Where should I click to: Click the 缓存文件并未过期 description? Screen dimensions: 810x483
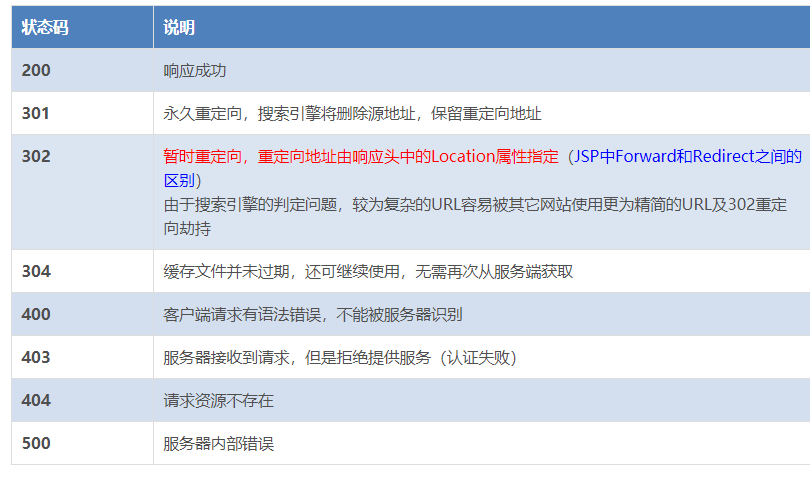368,271
